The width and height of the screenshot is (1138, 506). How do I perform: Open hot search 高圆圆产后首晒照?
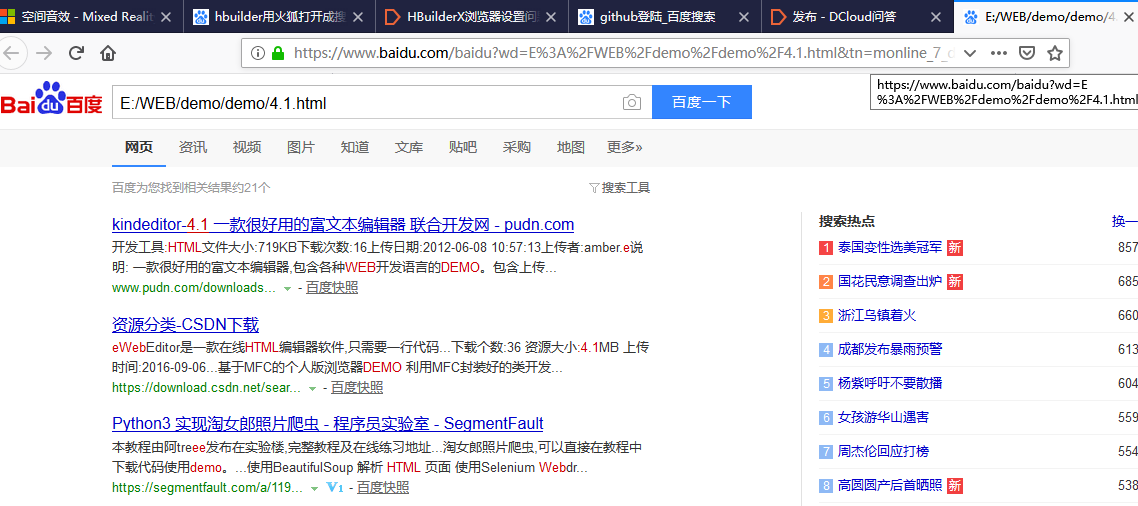(890, 485)
